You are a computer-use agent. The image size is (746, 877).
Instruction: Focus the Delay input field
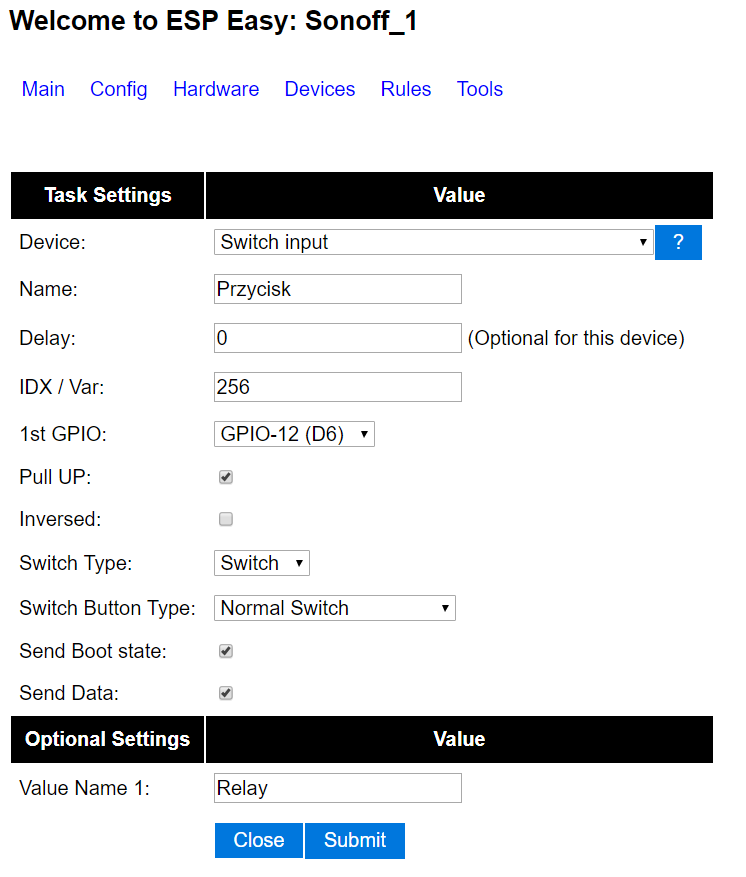[x=338, y=338]
